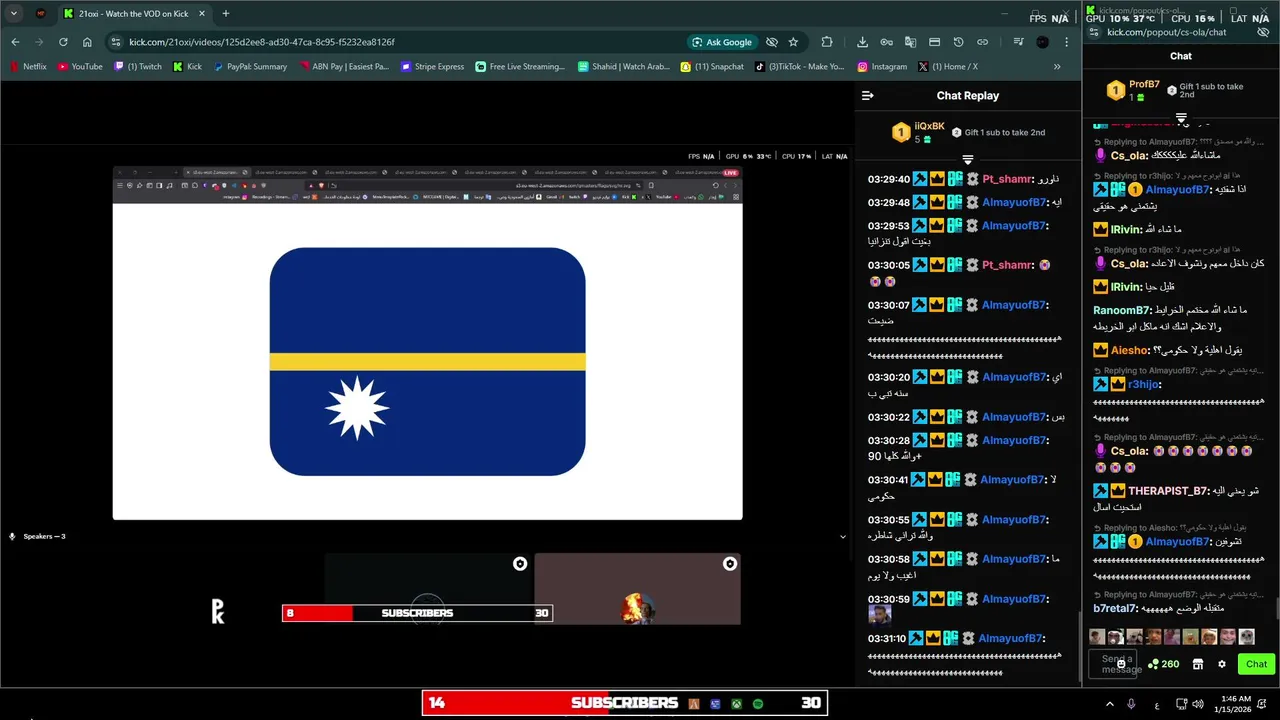Click the 260 channel points balance
The image size is (1280, 720).
[x=1164, y=664]
